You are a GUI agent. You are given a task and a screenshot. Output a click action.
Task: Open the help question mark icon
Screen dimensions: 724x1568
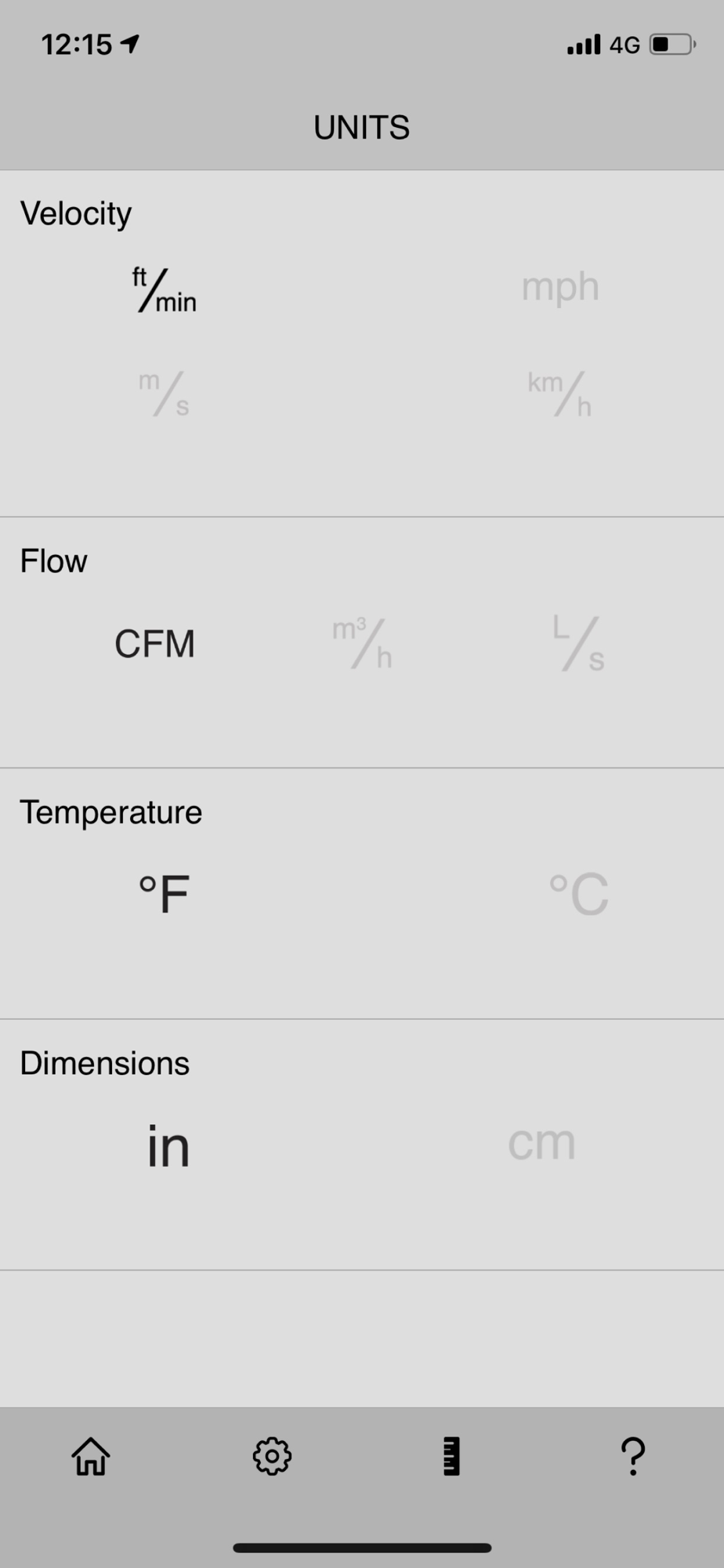coord(633,1456)
